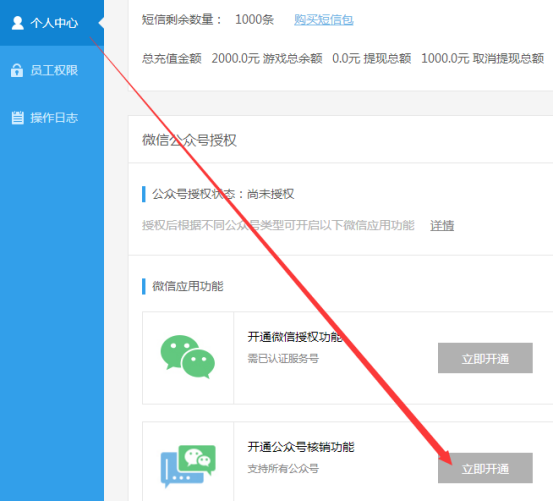Click the green WeChat bubbles icon
The image size is (554, 501).
188,357
